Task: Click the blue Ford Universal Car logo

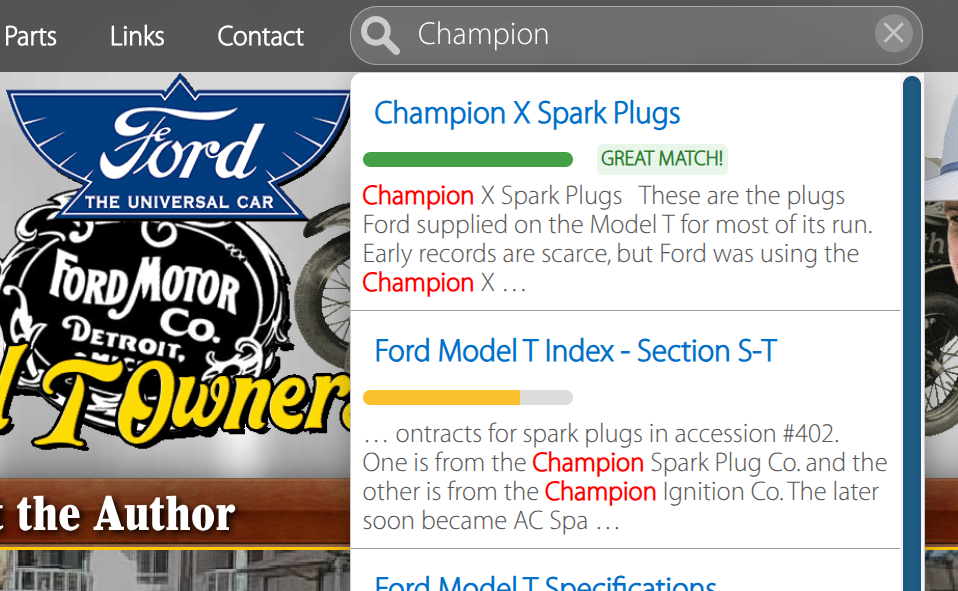Action: [172, 150]
